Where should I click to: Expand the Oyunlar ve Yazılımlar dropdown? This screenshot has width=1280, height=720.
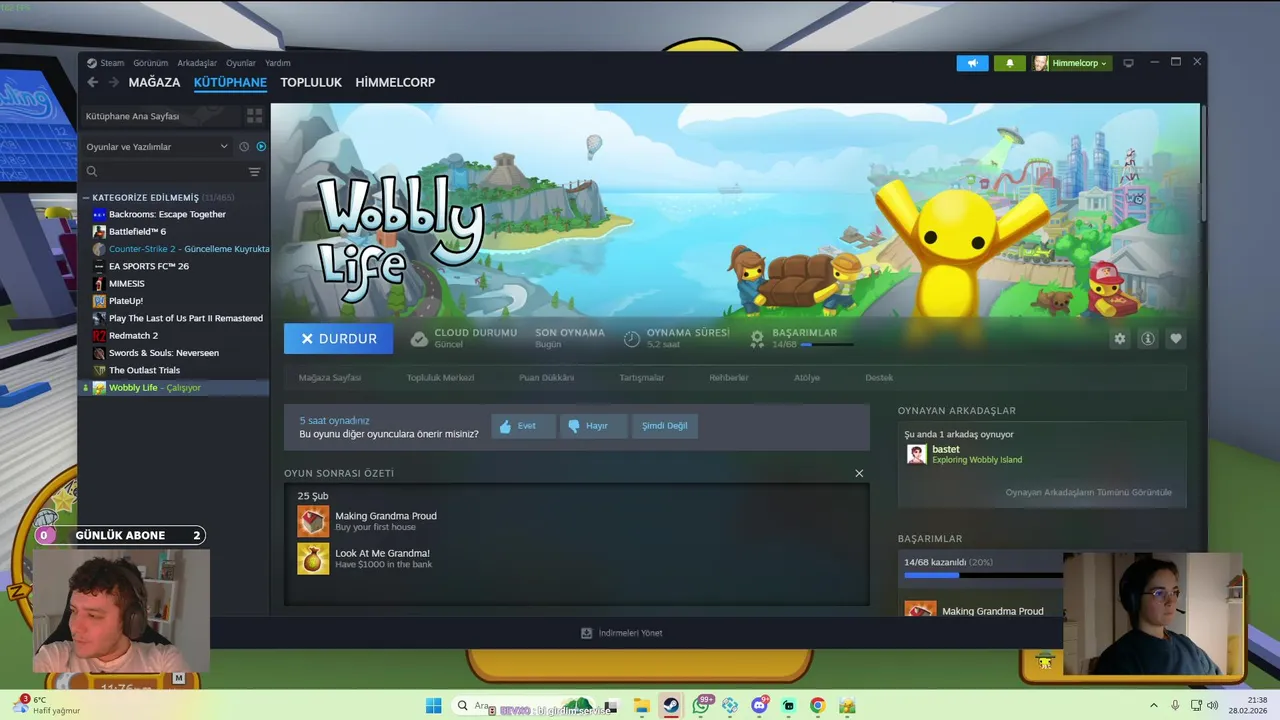tap(157, 147)
